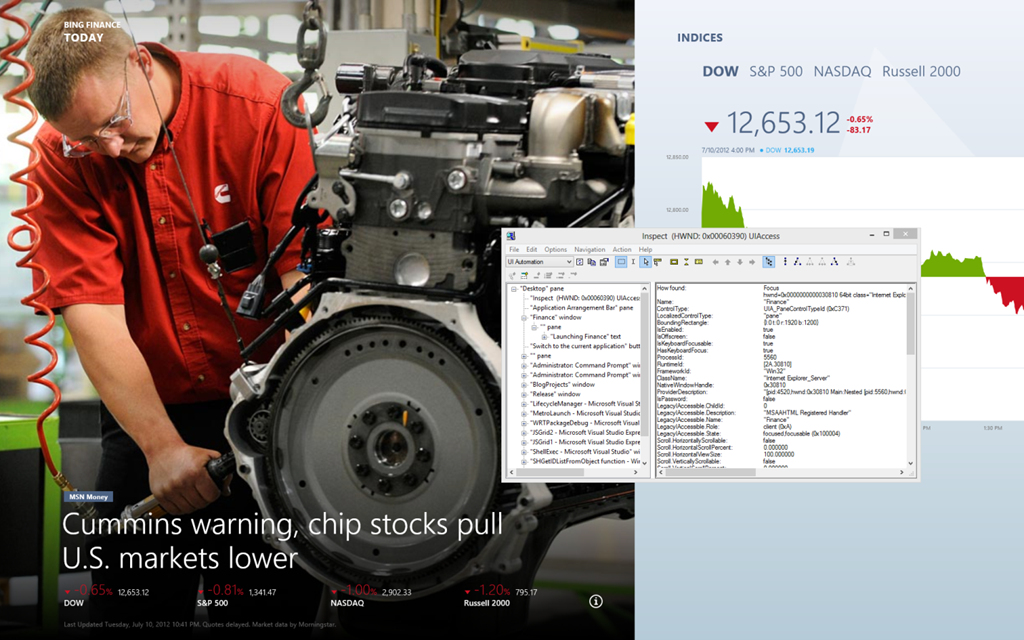
Task: Click the "UIA_PaneControlTypeId" property value
Action: point(806,309)
